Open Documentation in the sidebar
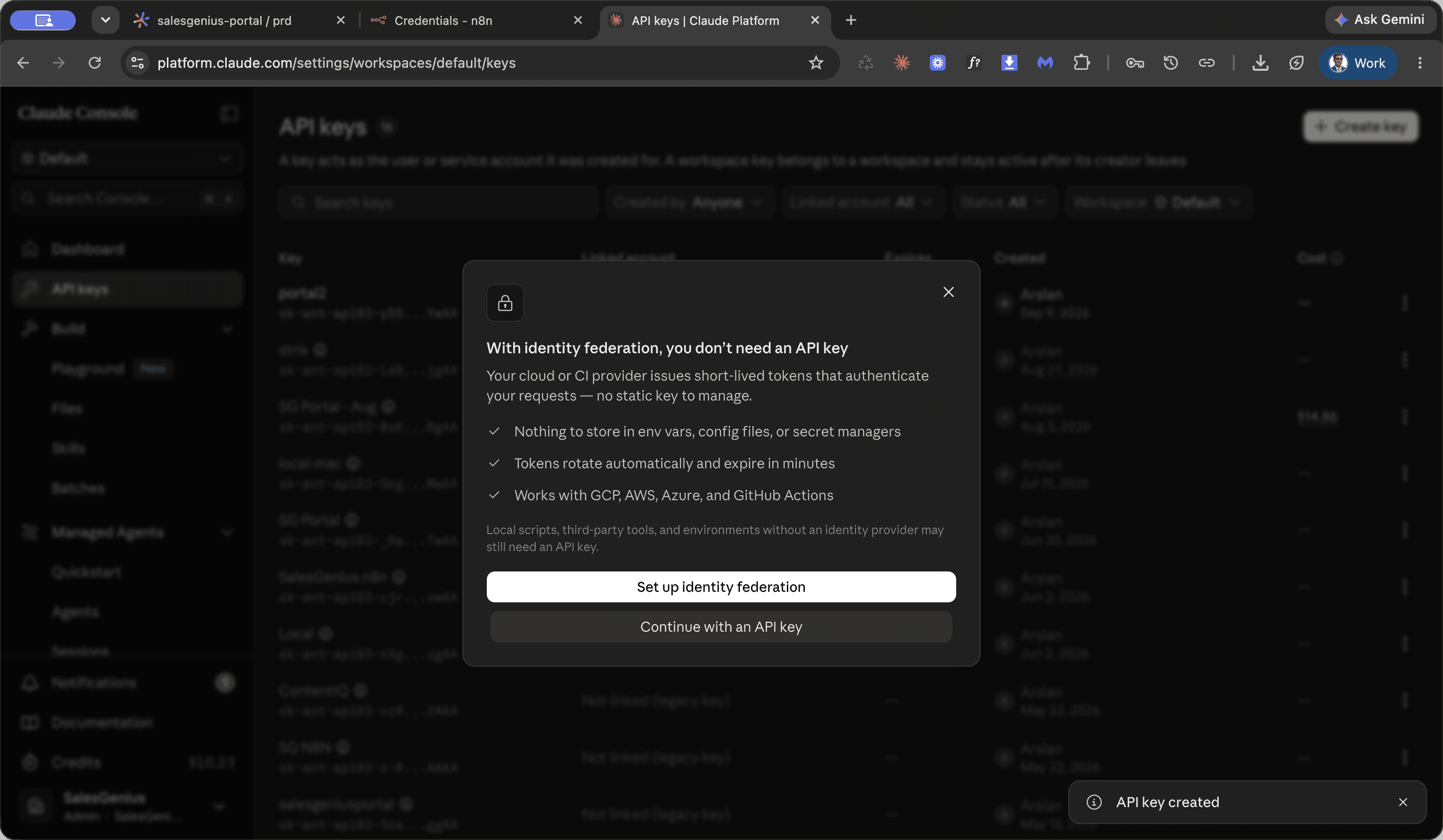 pos(127,722)
